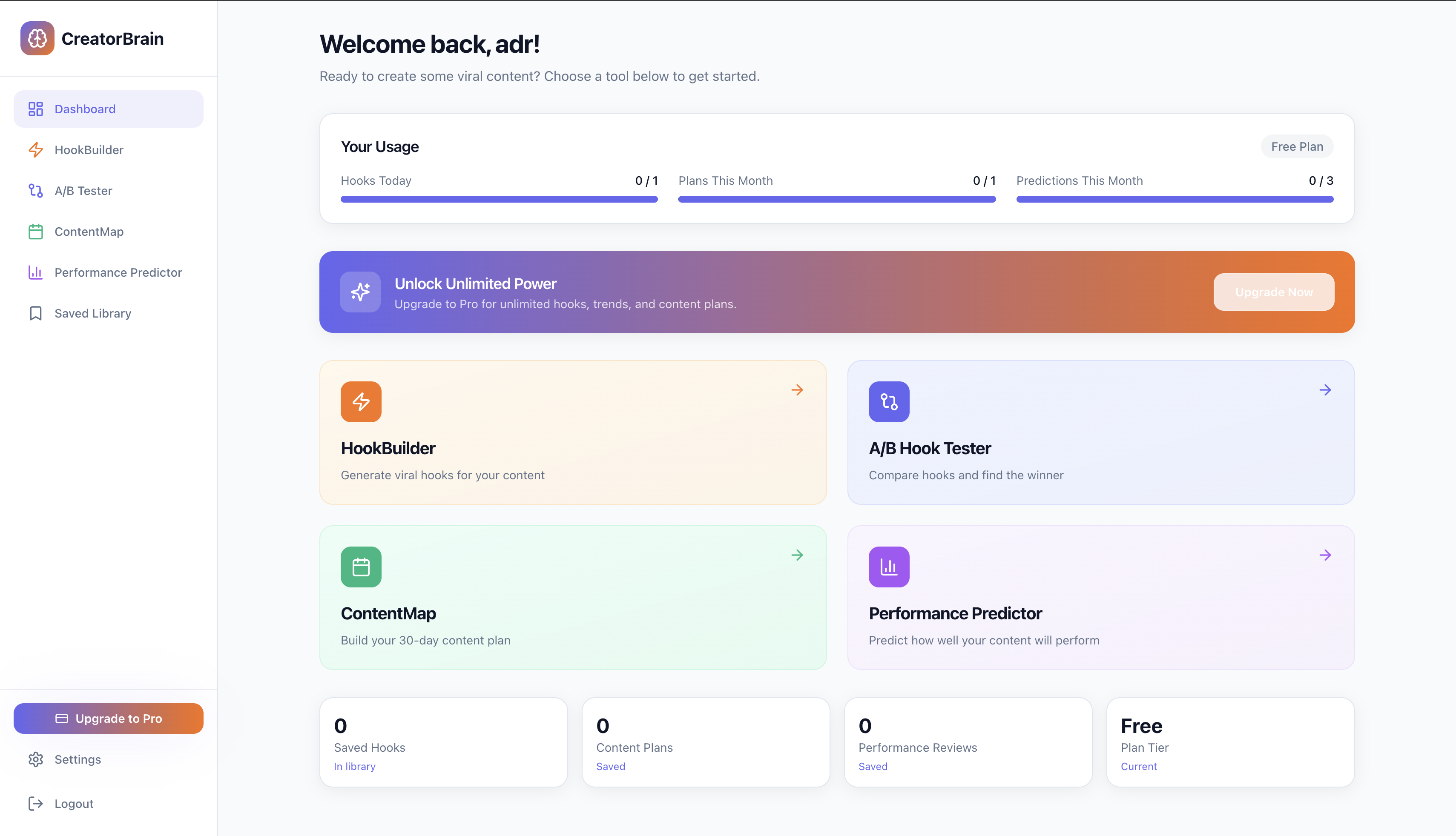Click the Hooks Today progress bar
Viewport: 1456px width, 836px height.
pos(499,199)
